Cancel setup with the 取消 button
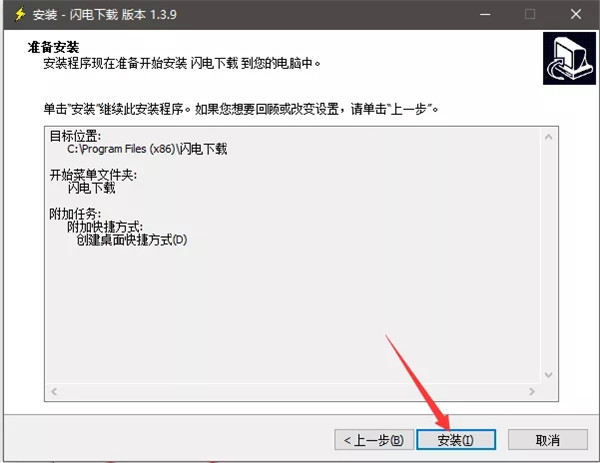The image size is (600, 463). coord(547,440)
